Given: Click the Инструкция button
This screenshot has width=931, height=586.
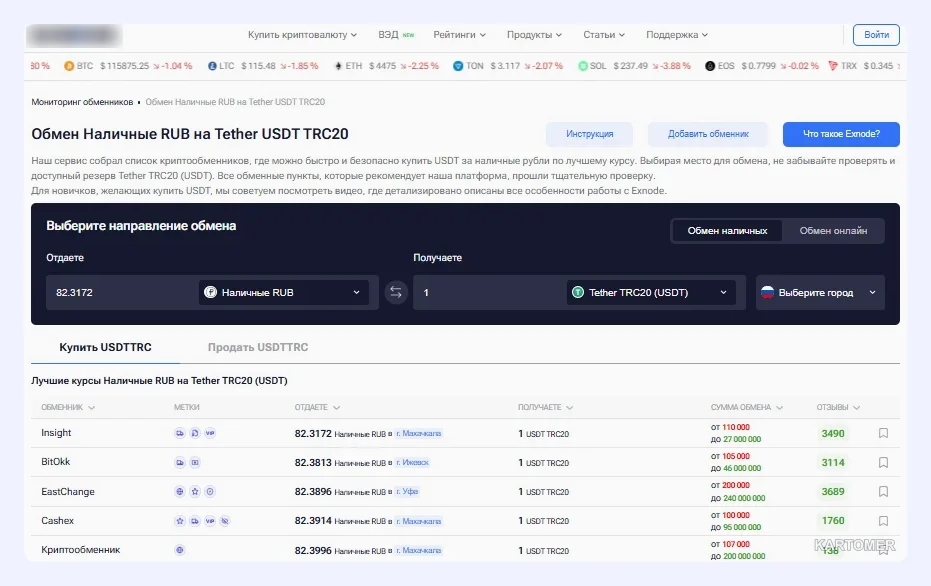Looking at the screenshot, I should (x=589, y=134).
